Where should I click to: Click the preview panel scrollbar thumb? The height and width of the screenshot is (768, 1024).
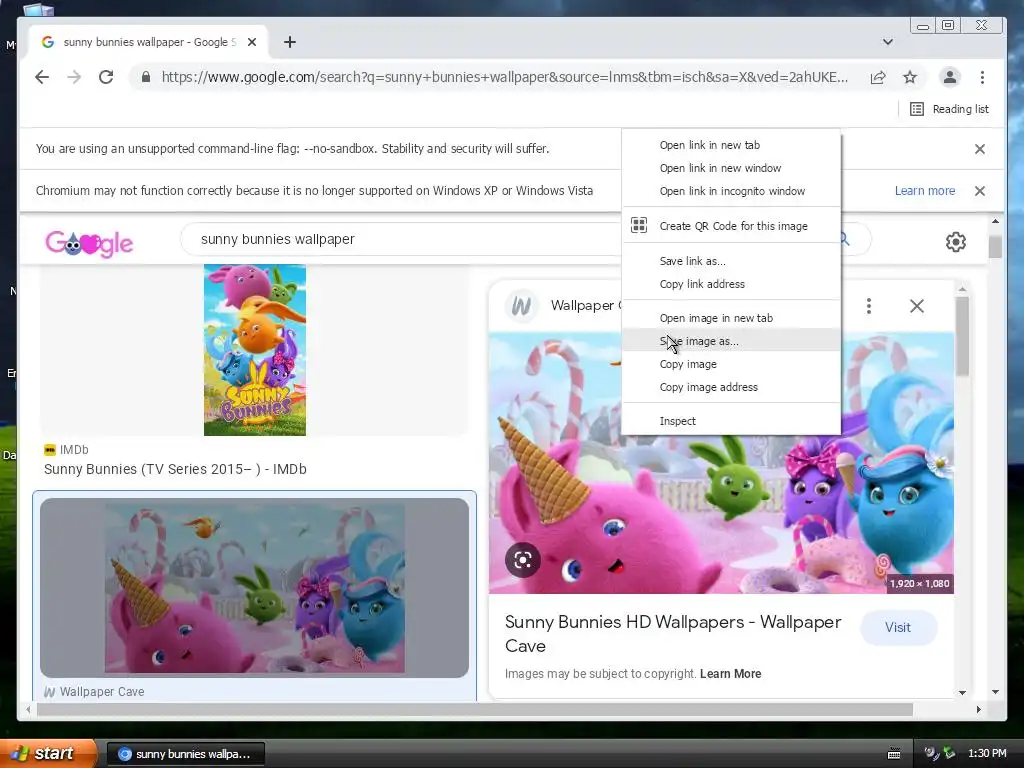coord(962,336)
